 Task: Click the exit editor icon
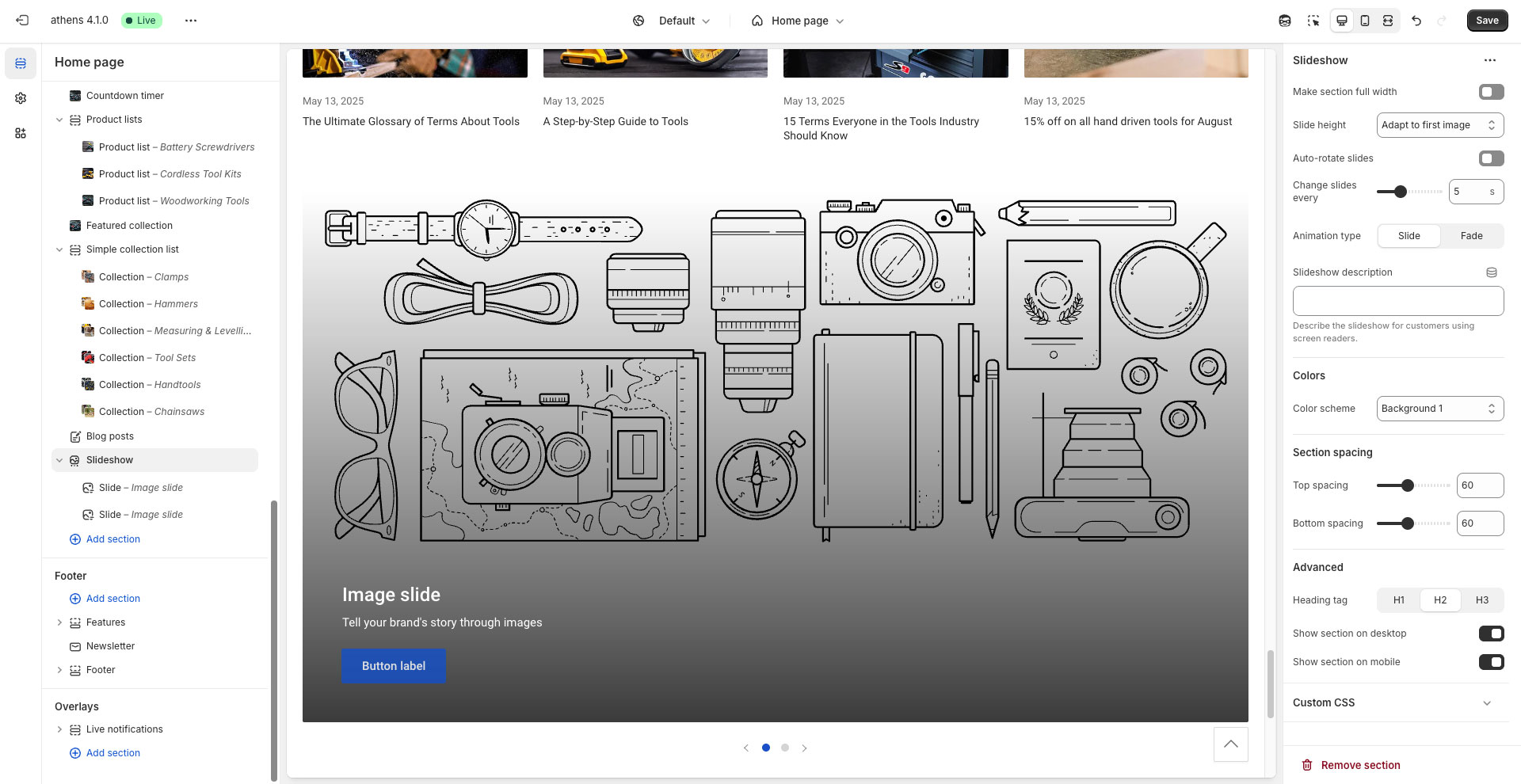pyautogui.click(x=22, y=21)
